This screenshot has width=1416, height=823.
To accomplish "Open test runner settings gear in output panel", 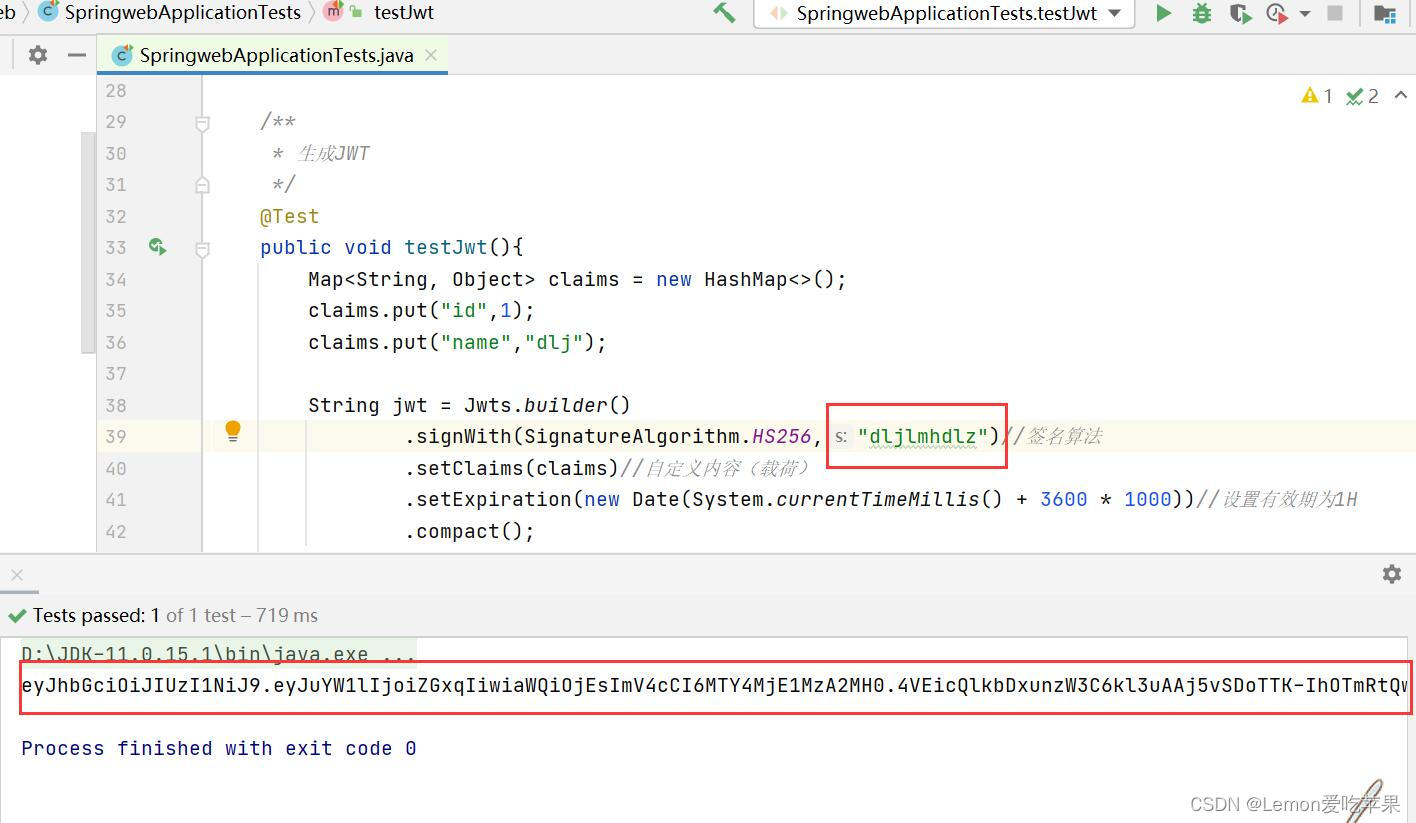I will pos(1391,573).
